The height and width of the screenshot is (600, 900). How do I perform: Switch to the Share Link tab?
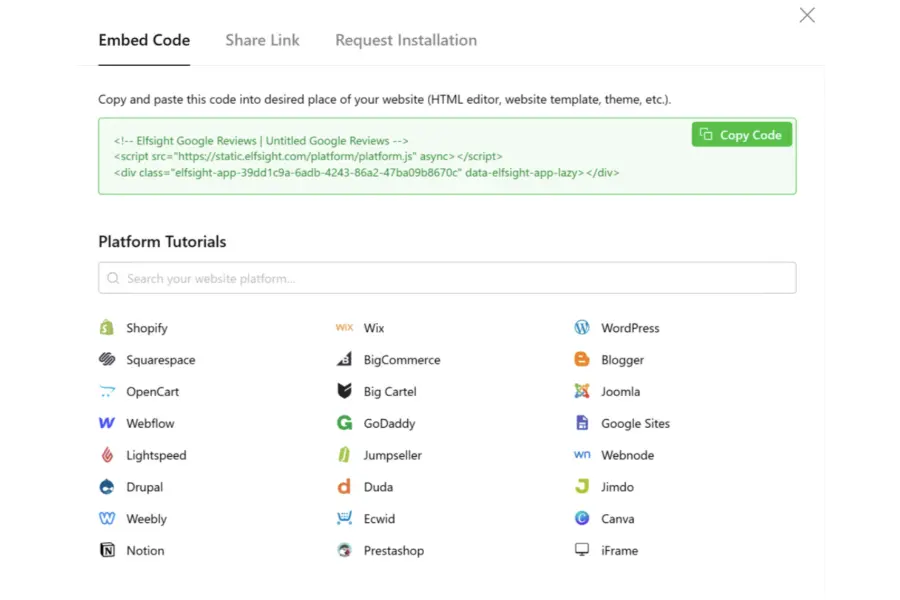262,40
